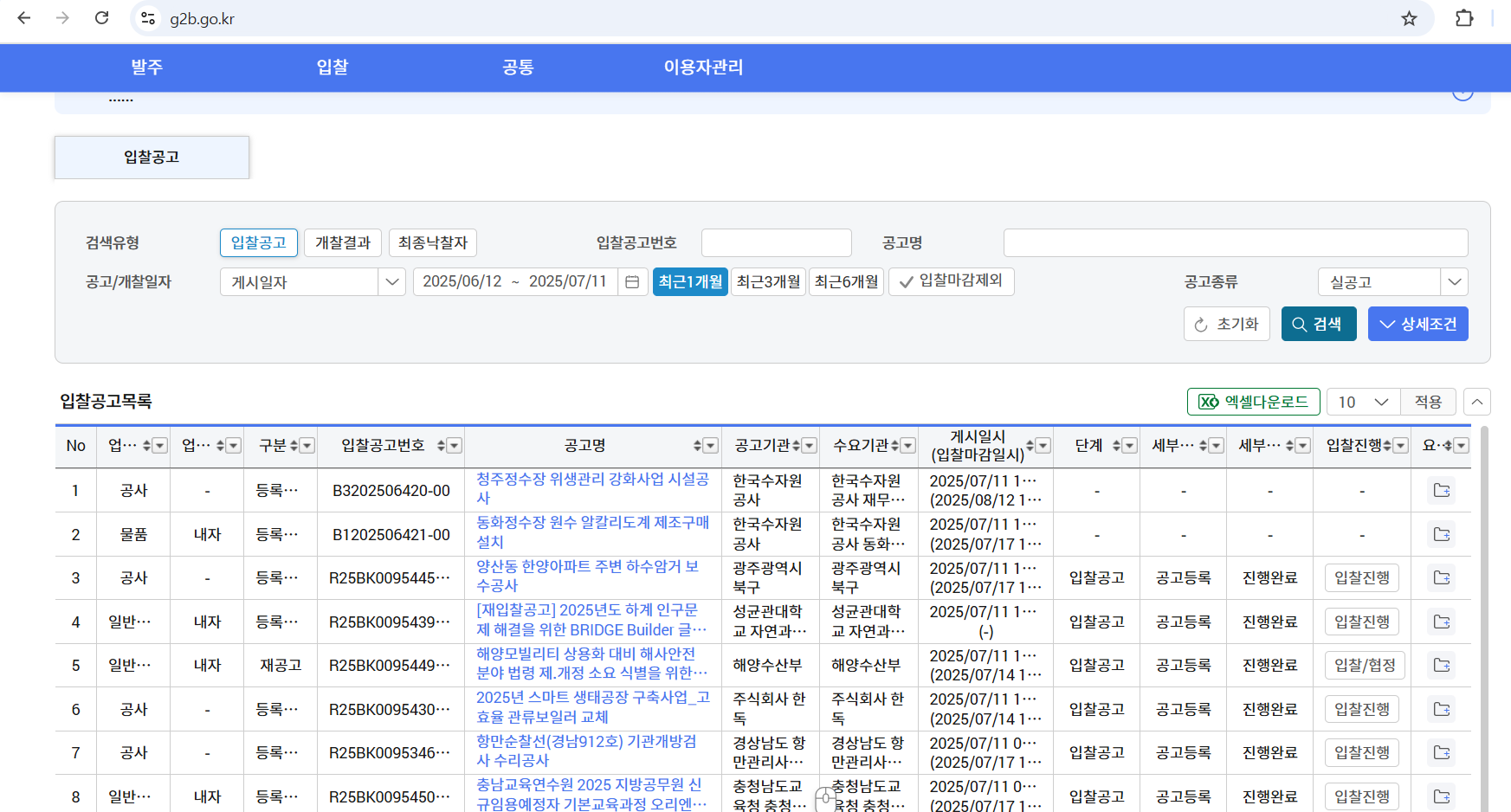Sort the 구분 column
Screen dimensions: 1511x812
pos(294,446)
